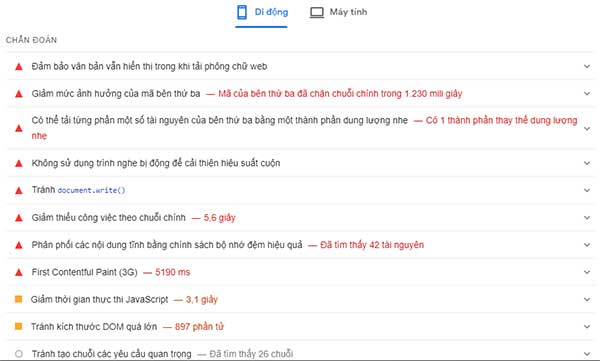This screenshot has height=361, width=600.
Task: Click red warning triangle beside web font audit
Action: point(18,67)
